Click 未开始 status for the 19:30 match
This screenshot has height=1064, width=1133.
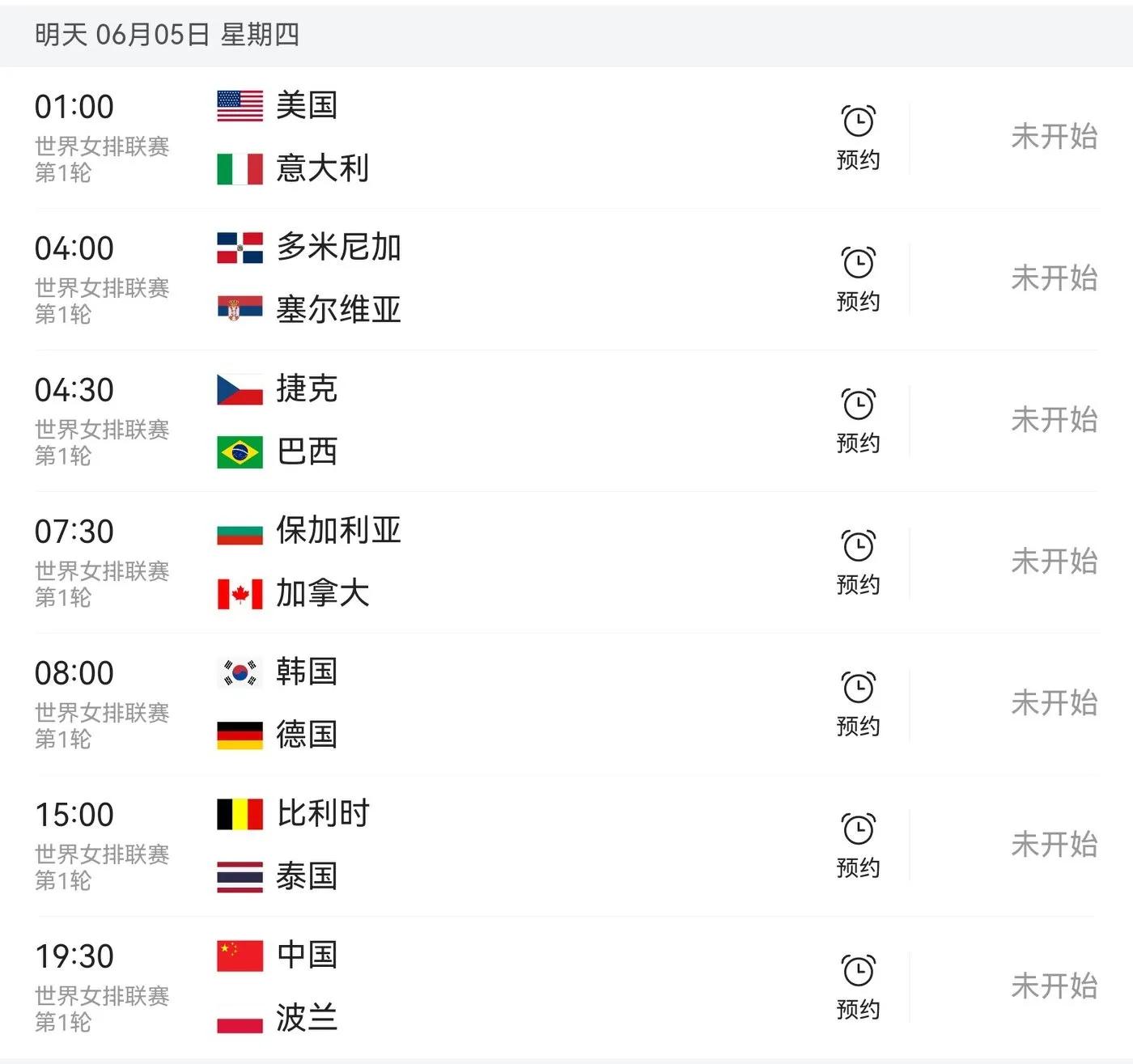1054,986
